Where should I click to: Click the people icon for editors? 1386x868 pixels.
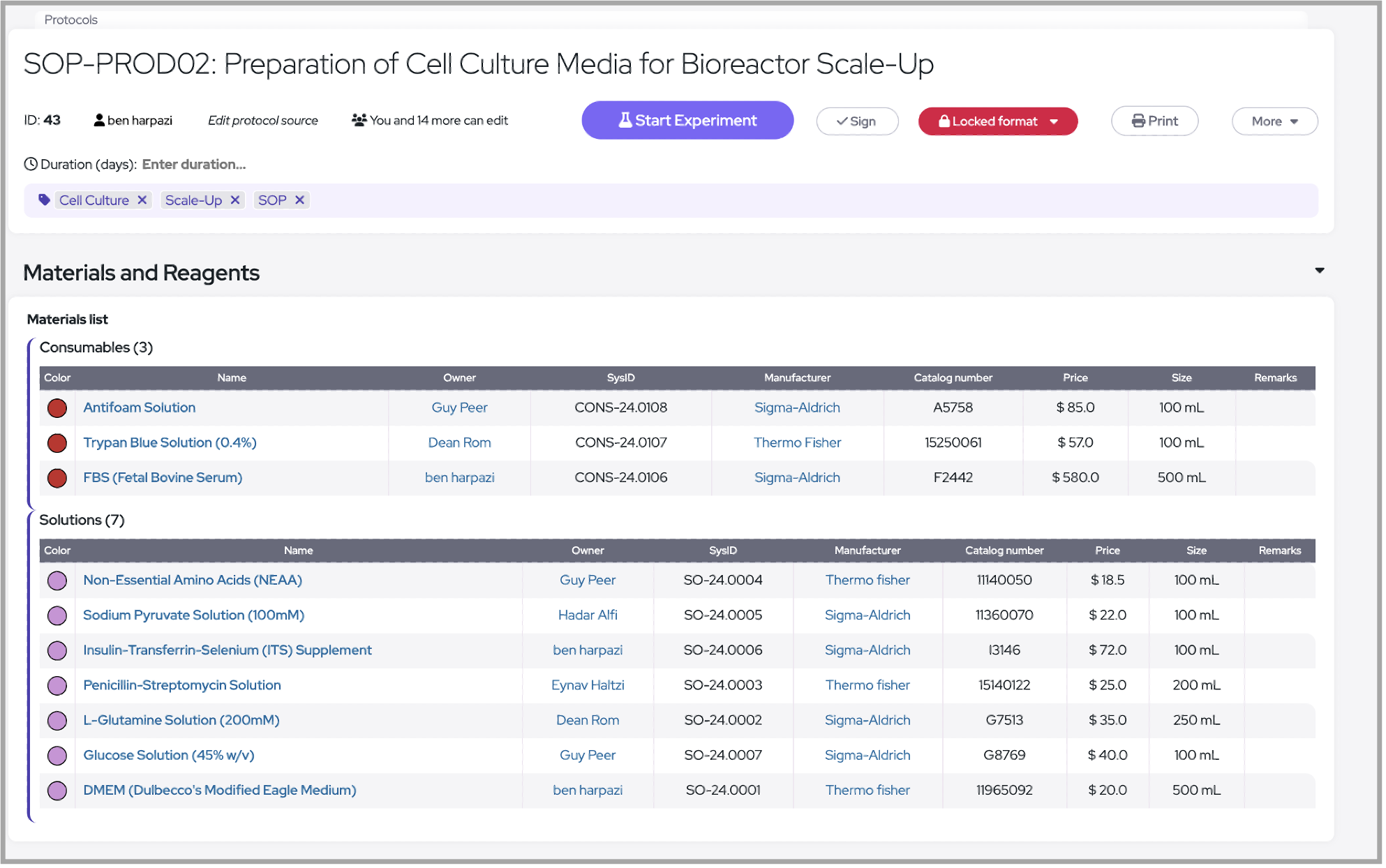(359, 121)
